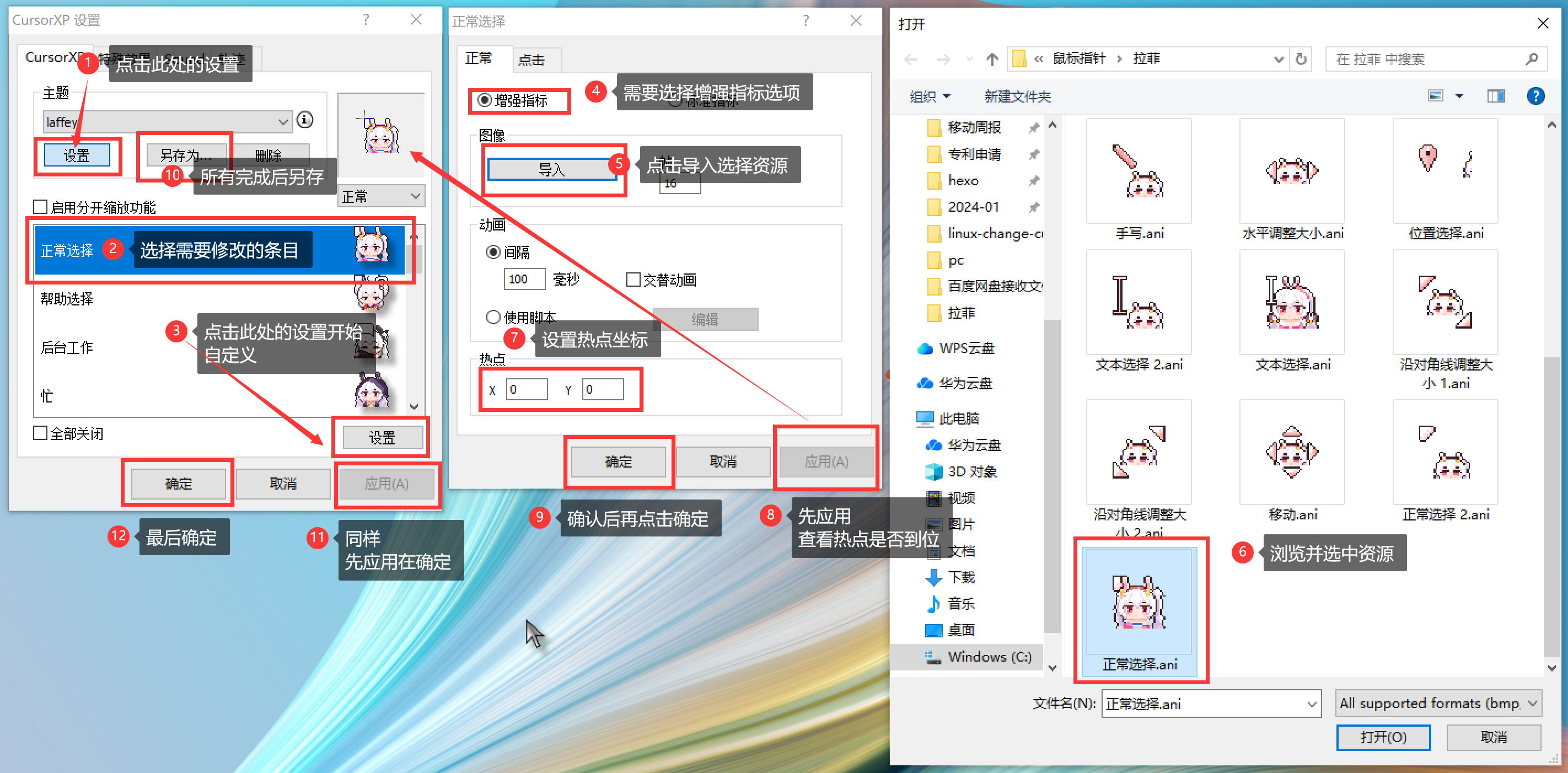The height and width of the screenshot is (773, 1568).
Task: Open the 下载 downloads folder
Action: [x=960, y=577]
